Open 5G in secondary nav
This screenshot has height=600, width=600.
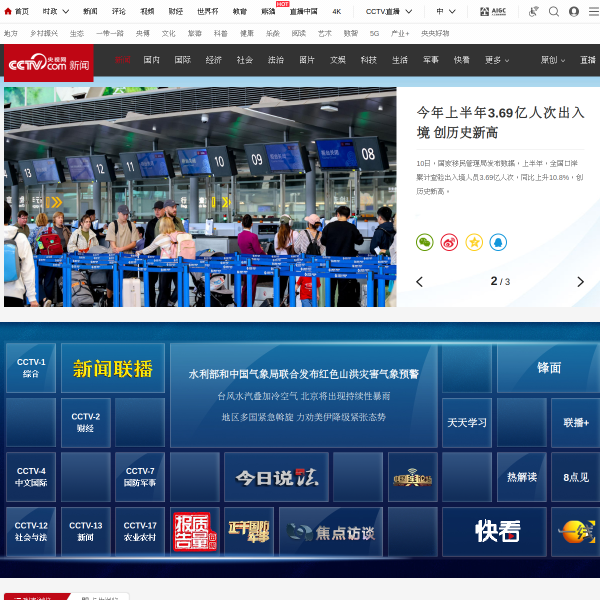tap(374, 34)
